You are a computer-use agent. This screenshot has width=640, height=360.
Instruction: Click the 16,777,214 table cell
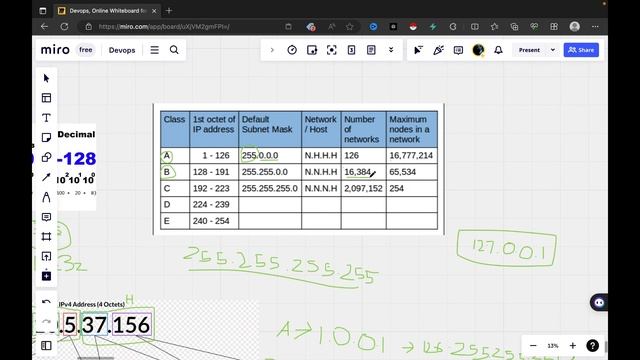[411, 156]
